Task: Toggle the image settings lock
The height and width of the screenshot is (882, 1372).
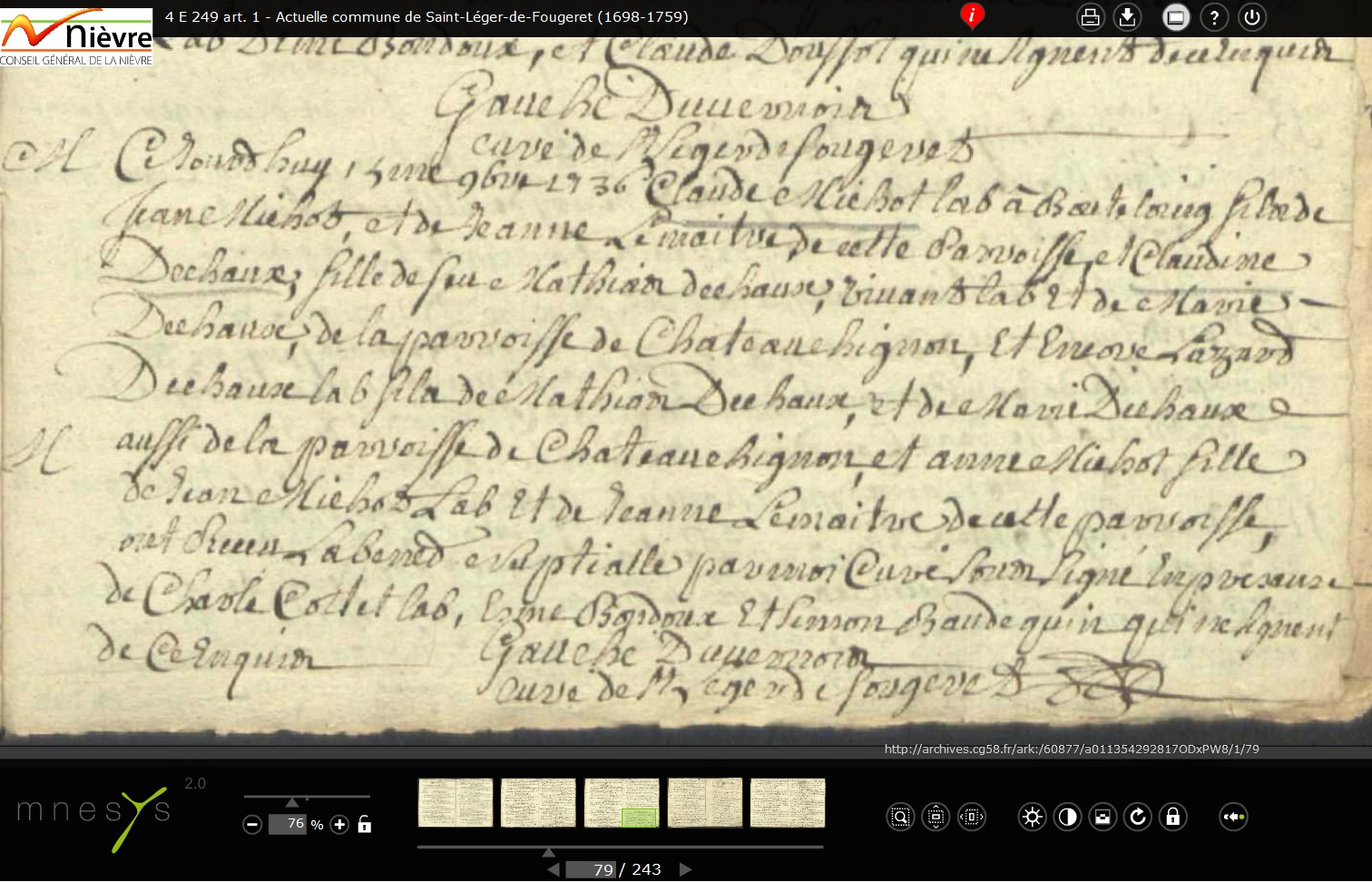Action: coord(1173,817)
